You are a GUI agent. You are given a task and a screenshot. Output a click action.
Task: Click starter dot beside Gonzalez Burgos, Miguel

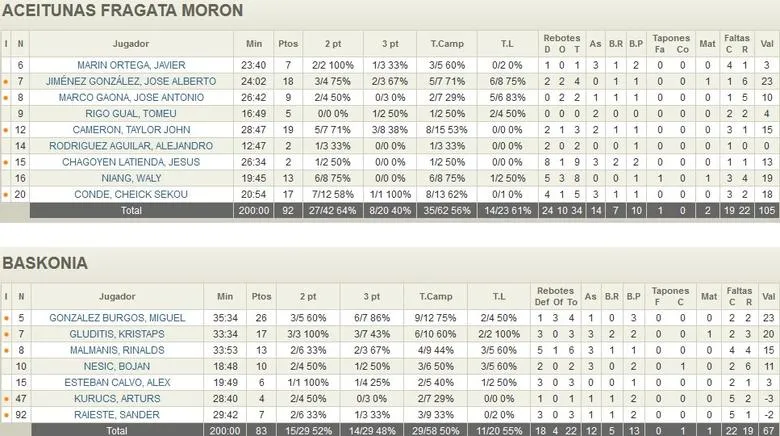(x=6, y=318)
